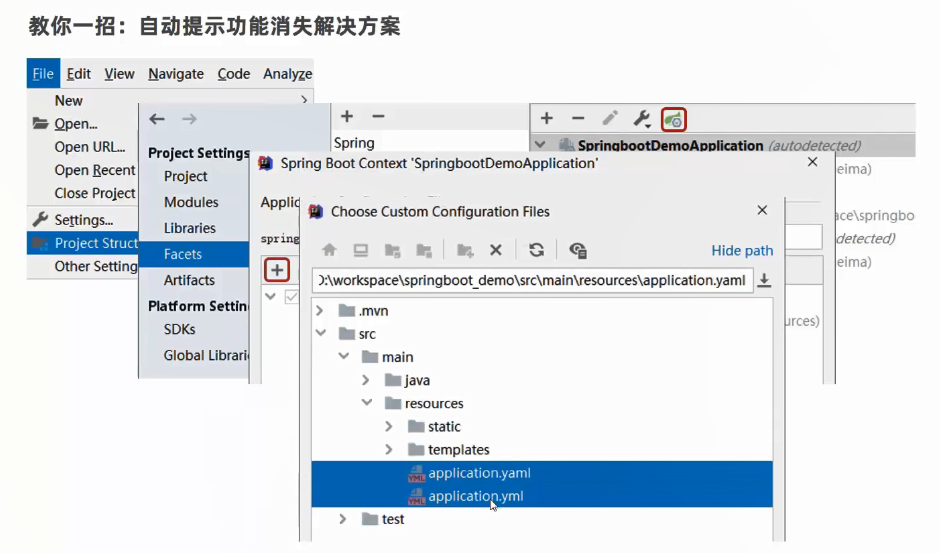
Task: Choose Open... in File menu
Action: (x=76, y=124)
